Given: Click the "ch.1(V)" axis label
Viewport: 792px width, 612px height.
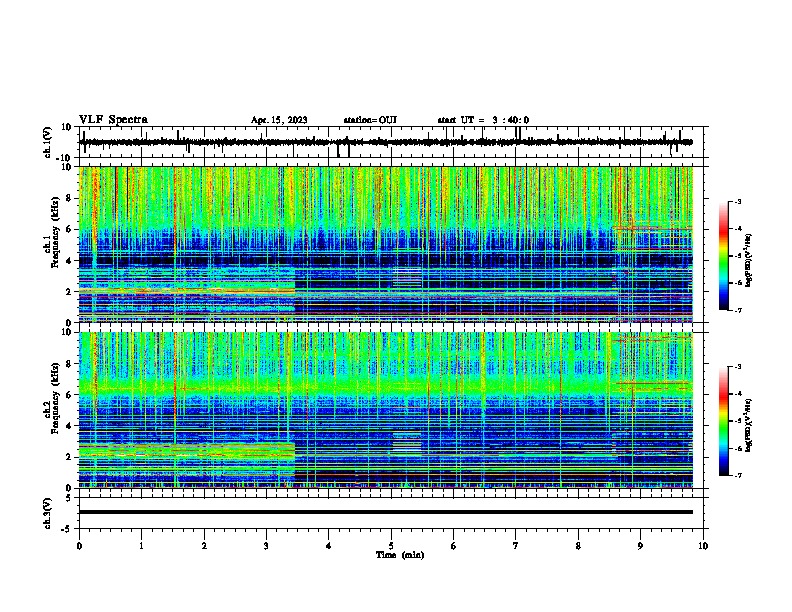Looking at the screenshot, I should click(48, 142).
